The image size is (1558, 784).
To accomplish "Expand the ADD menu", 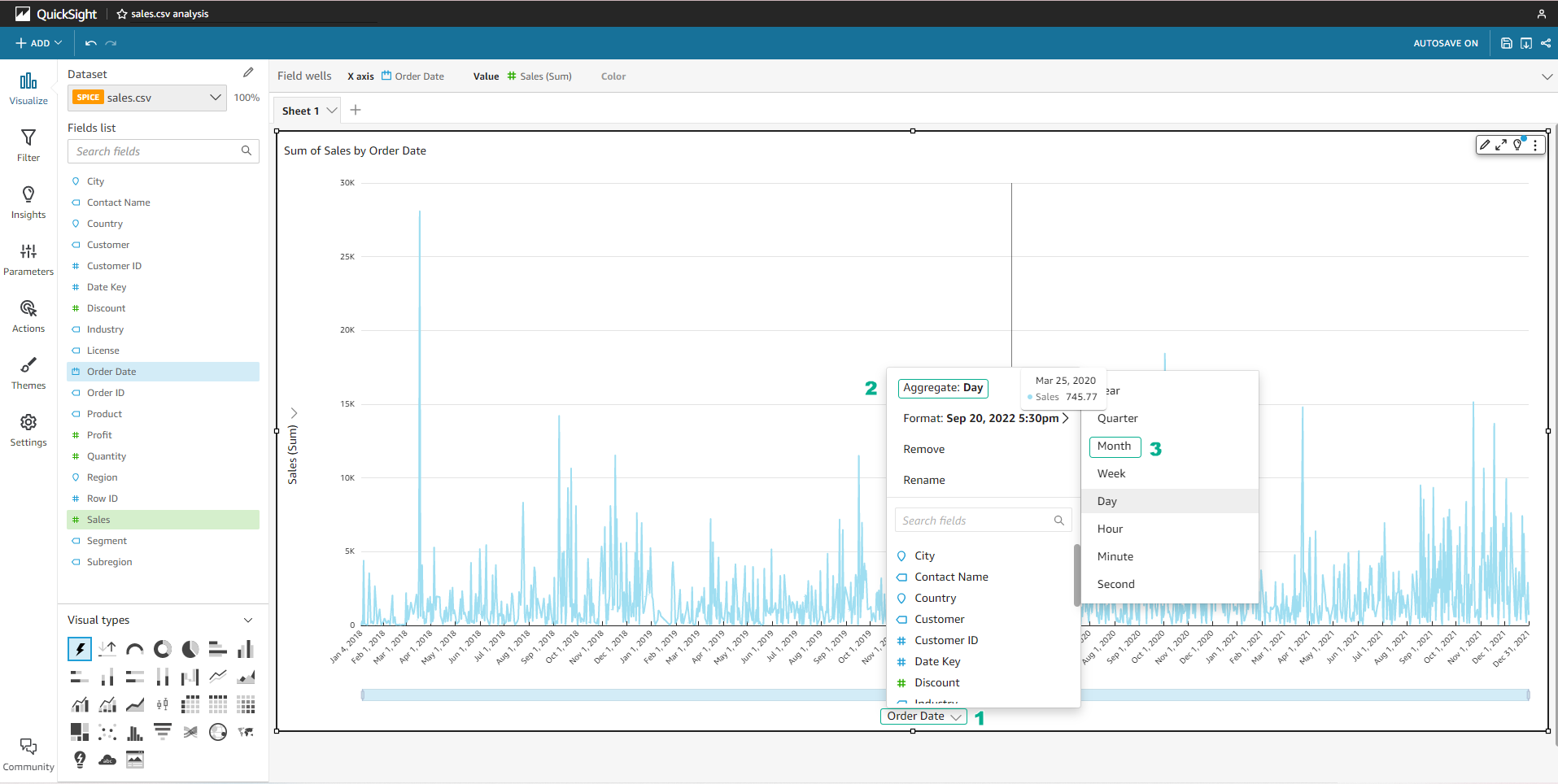I will 38,43.
